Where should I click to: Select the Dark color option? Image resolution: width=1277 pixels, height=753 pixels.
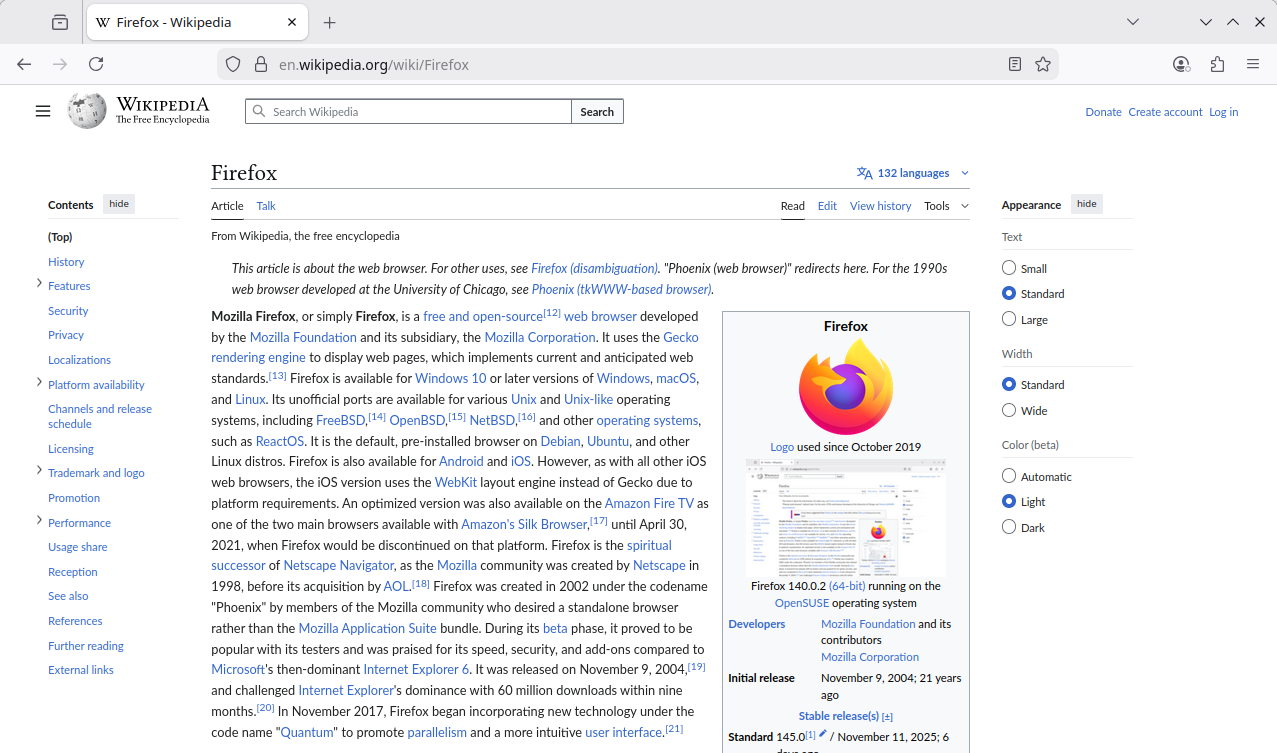click(1009, 527)
